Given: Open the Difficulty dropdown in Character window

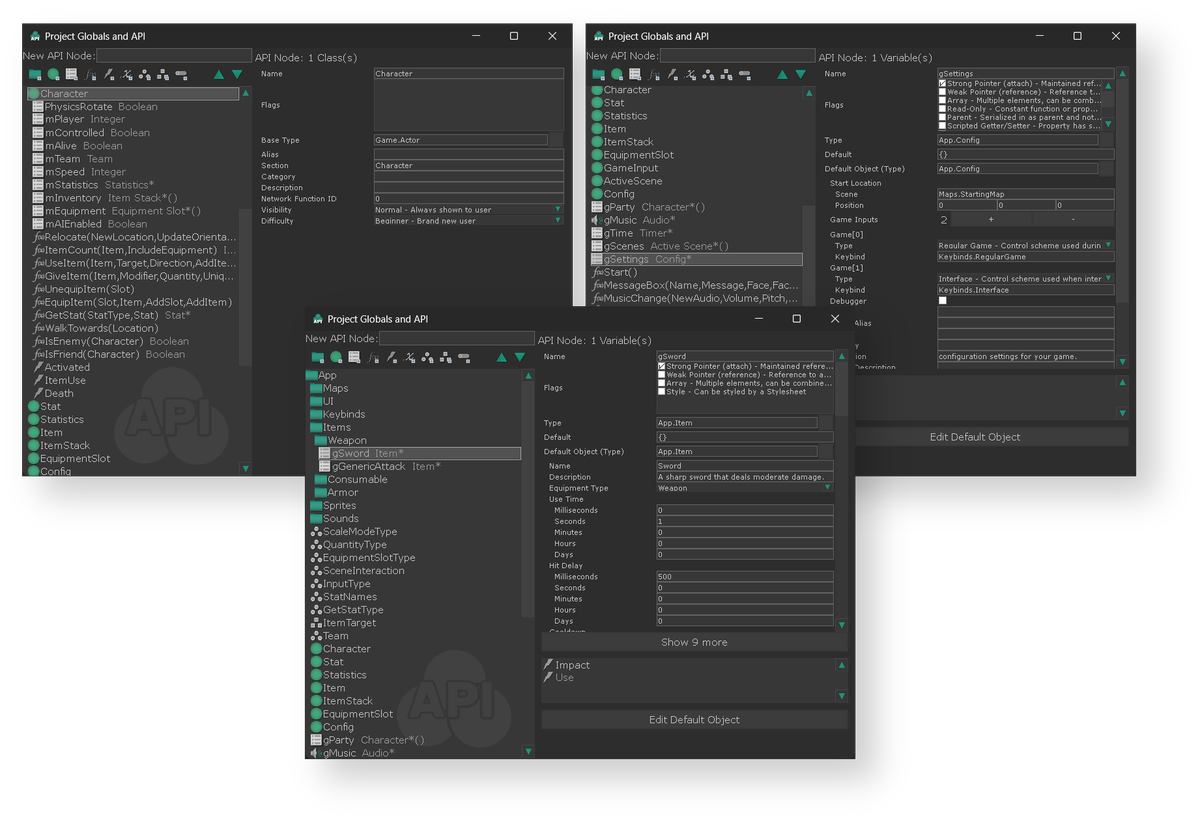Looking at the screenshot, I should [x=468, y=221].
